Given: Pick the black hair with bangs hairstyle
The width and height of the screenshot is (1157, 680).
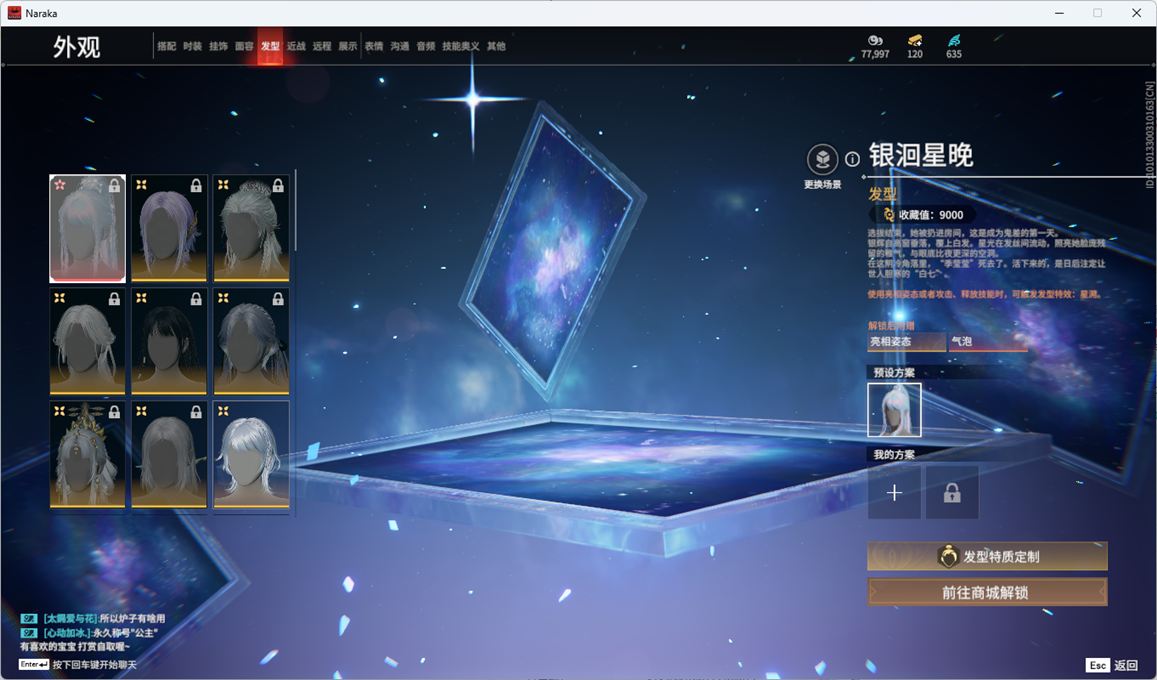Looking at the screenshot, I should pyautogui.click(x=169, y=342).
